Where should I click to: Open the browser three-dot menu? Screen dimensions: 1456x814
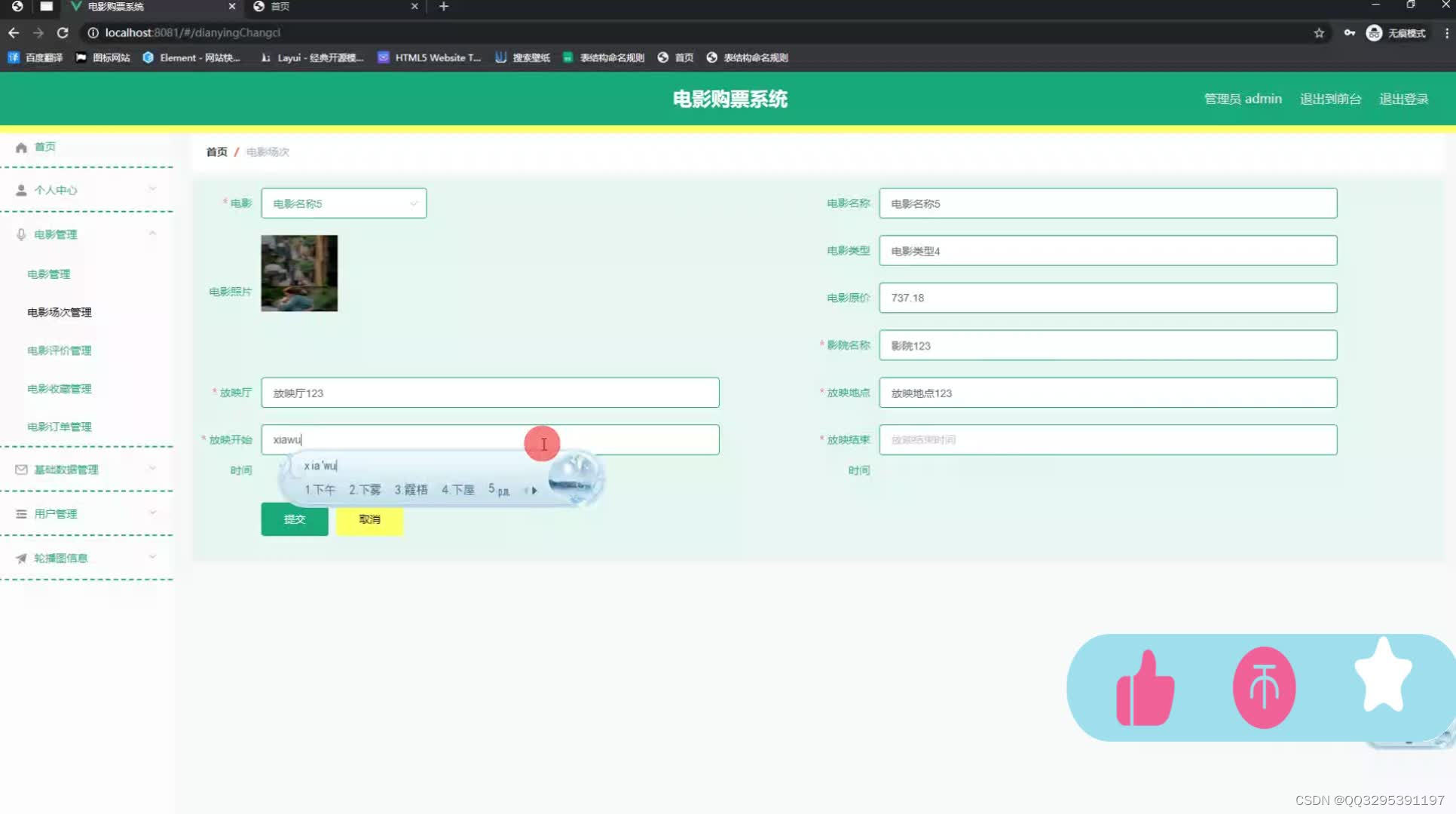[1447, 32]
